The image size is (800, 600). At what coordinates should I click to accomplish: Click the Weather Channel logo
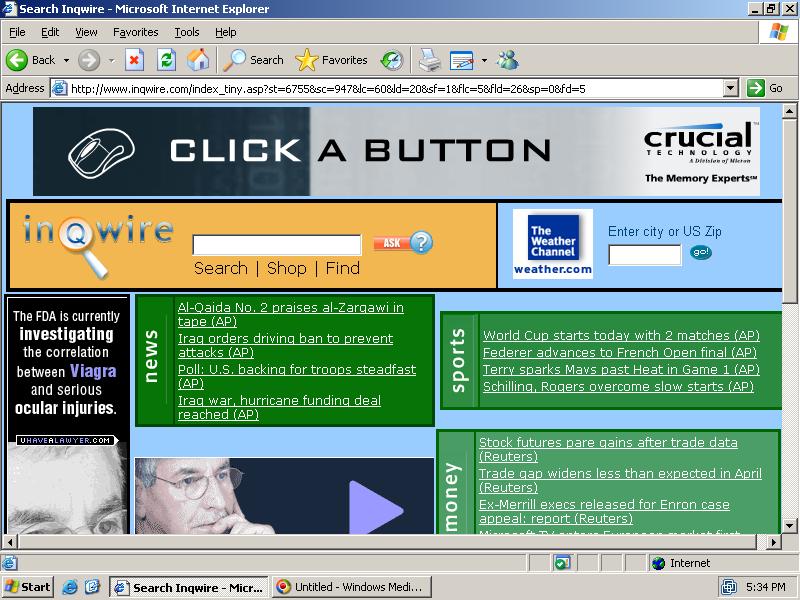[553, 244]
